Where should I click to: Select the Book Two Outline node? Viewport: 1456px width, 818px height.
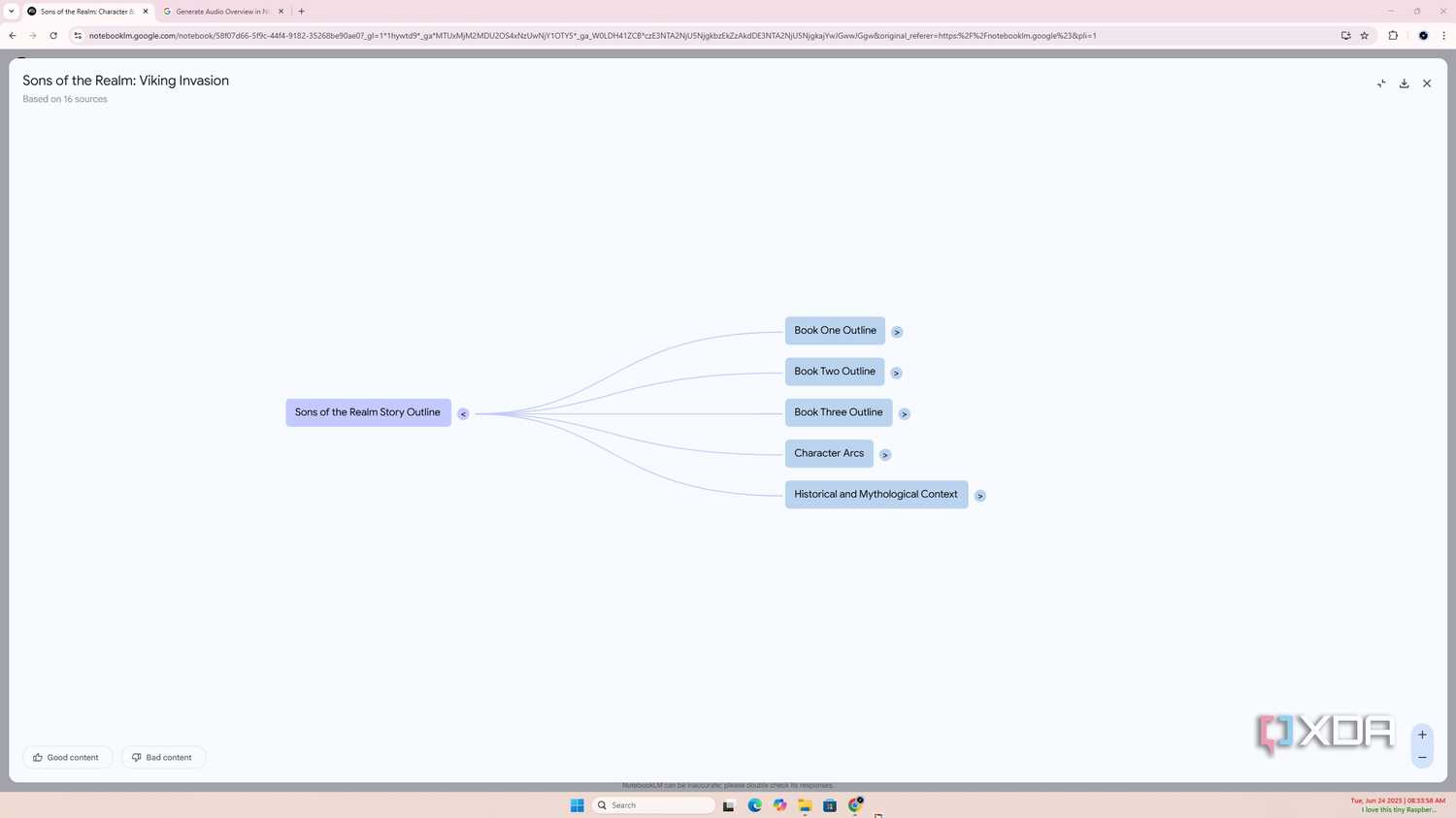pyautogui.click(x=835, y=372)
